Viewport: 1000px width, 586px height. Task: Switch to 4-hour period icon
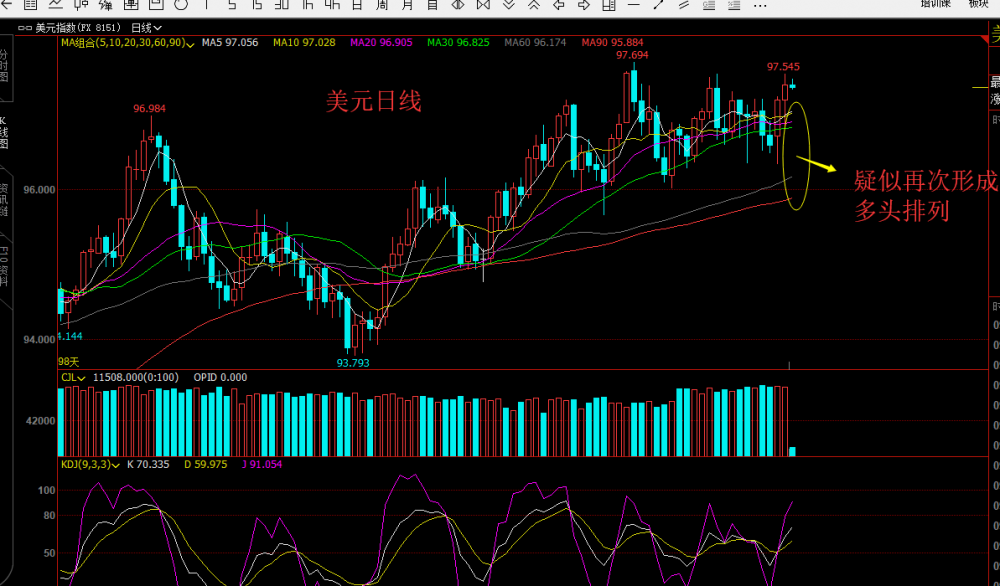(x=332, y=4)
